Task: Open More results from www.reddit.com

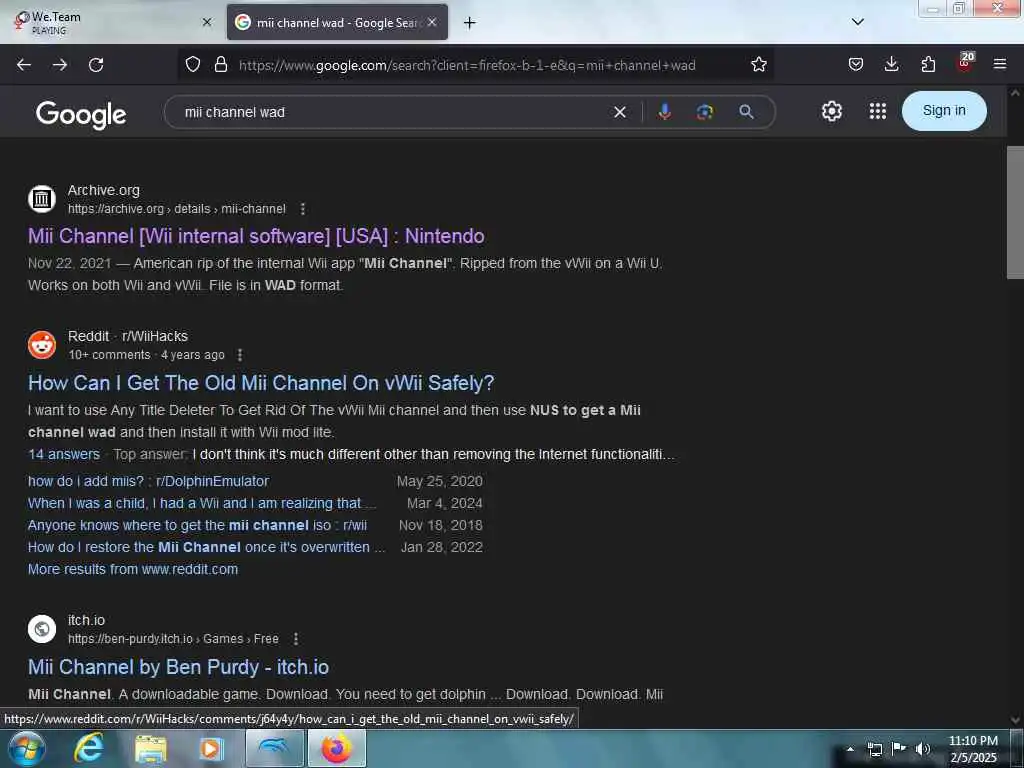Action: coord(133,569)
